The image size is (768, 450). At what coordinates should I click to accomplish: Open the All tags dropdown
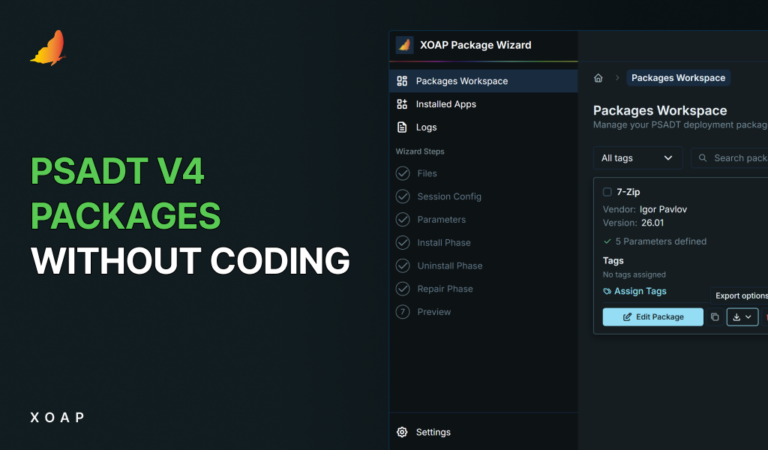638,158
